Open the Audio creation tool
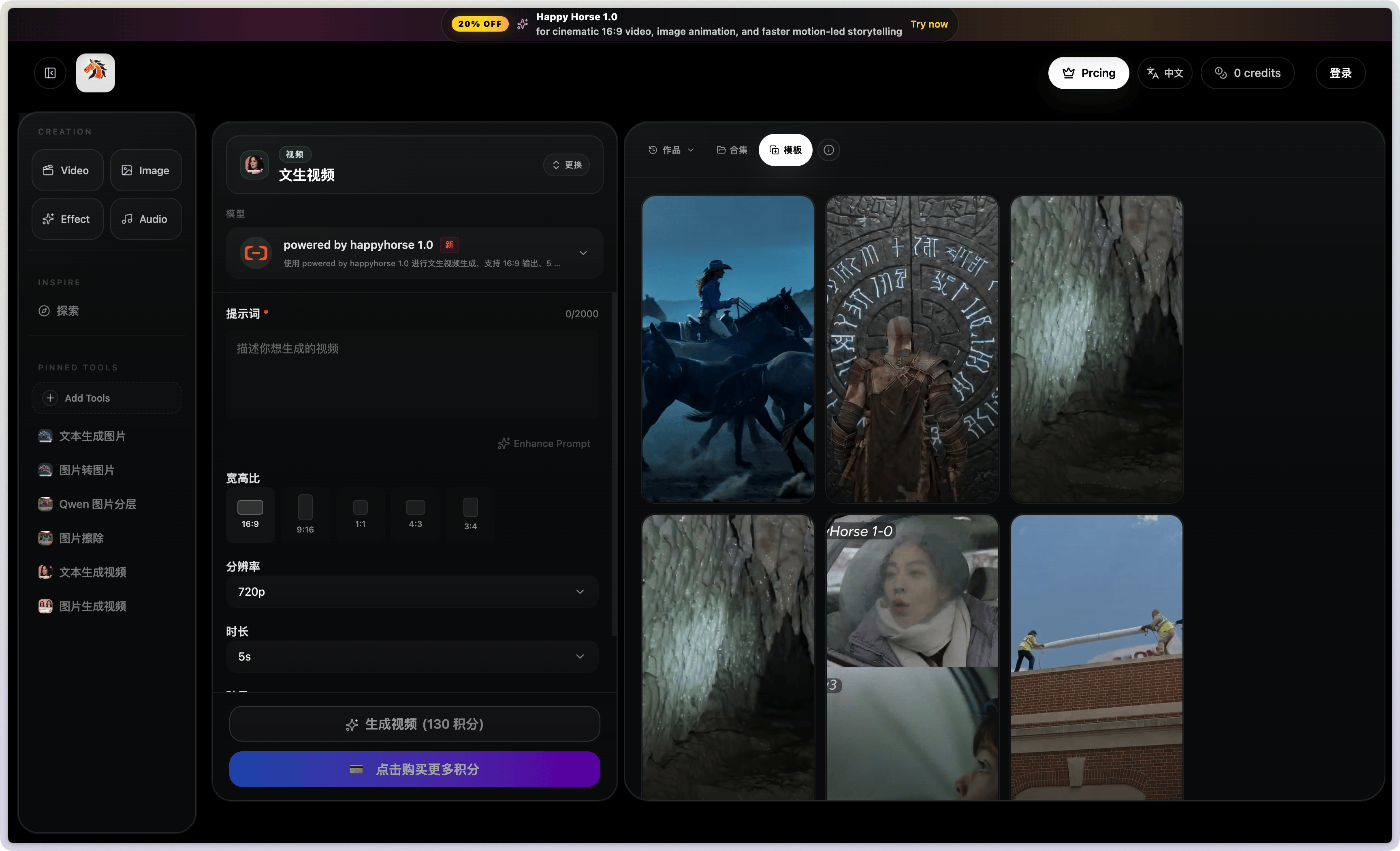 (x=145, y=219)
